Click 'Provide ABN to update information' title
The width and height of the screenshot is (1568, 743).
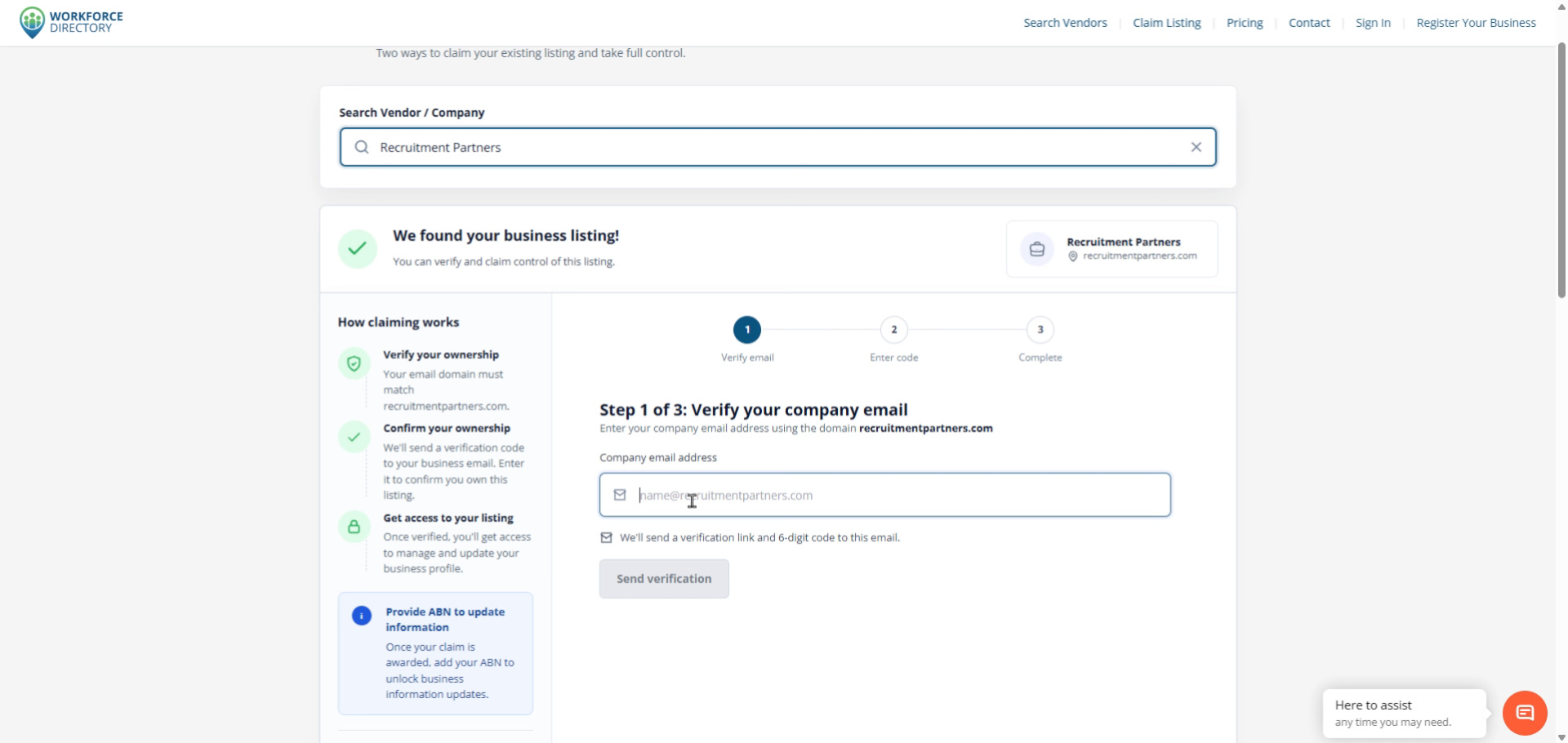pyautogui.click(x=445, y=620)
